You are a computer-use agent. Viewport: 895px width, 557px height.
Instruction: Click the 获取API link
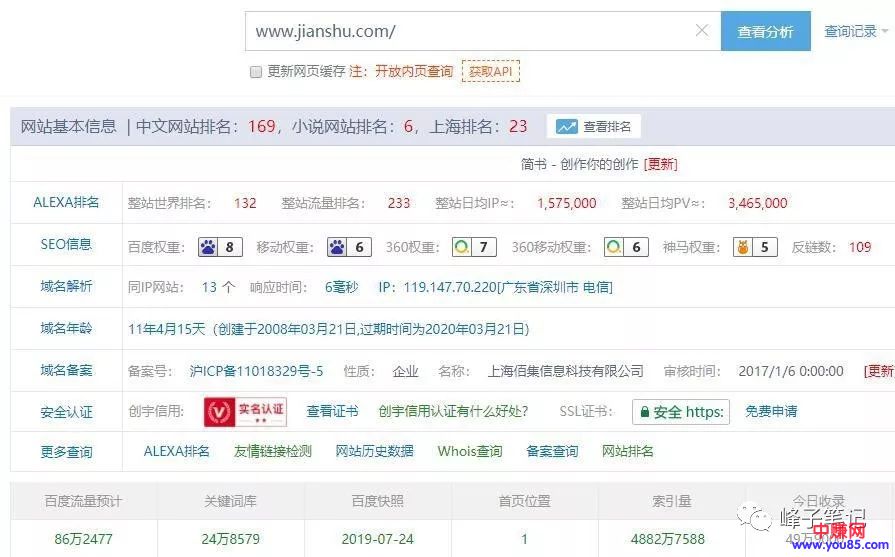(x=490, y=72)
